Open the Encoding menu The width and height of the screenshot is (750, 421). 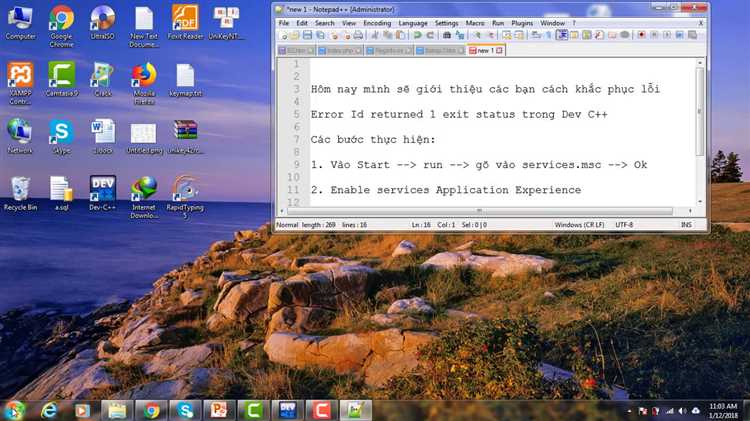(377, 23)
